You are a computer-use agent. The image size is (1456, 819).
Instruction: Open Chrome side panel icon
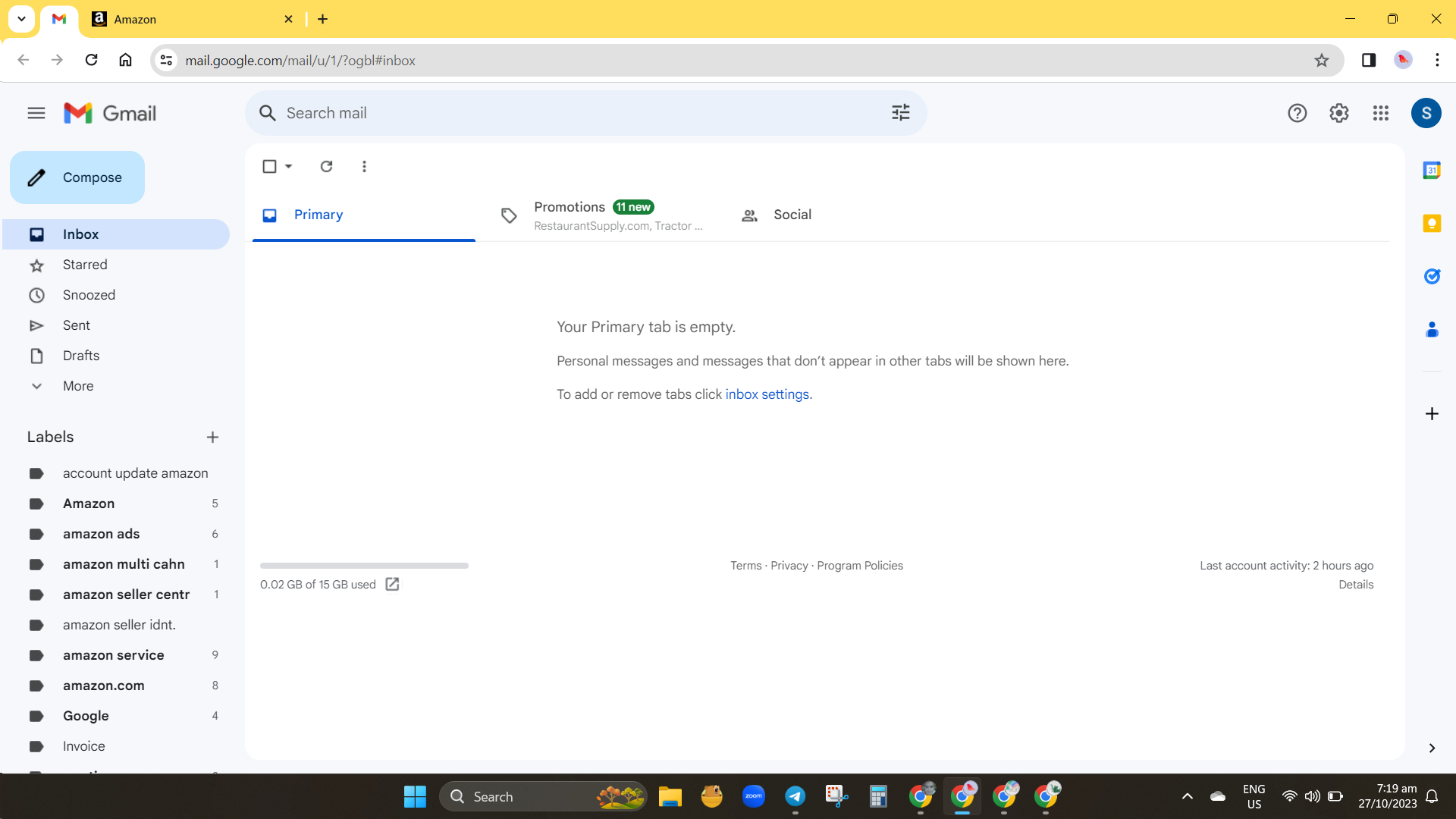point(1368,60)
